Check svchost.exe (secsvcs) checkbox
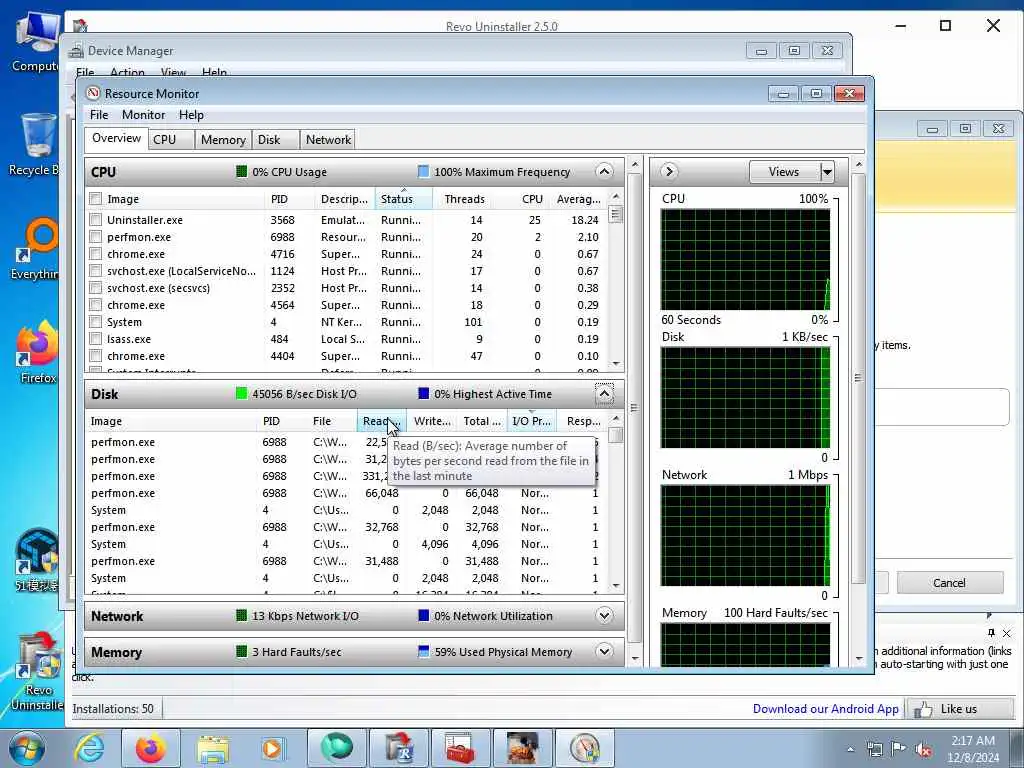This screenshot has height=768, width=1024. click(96, 288)
